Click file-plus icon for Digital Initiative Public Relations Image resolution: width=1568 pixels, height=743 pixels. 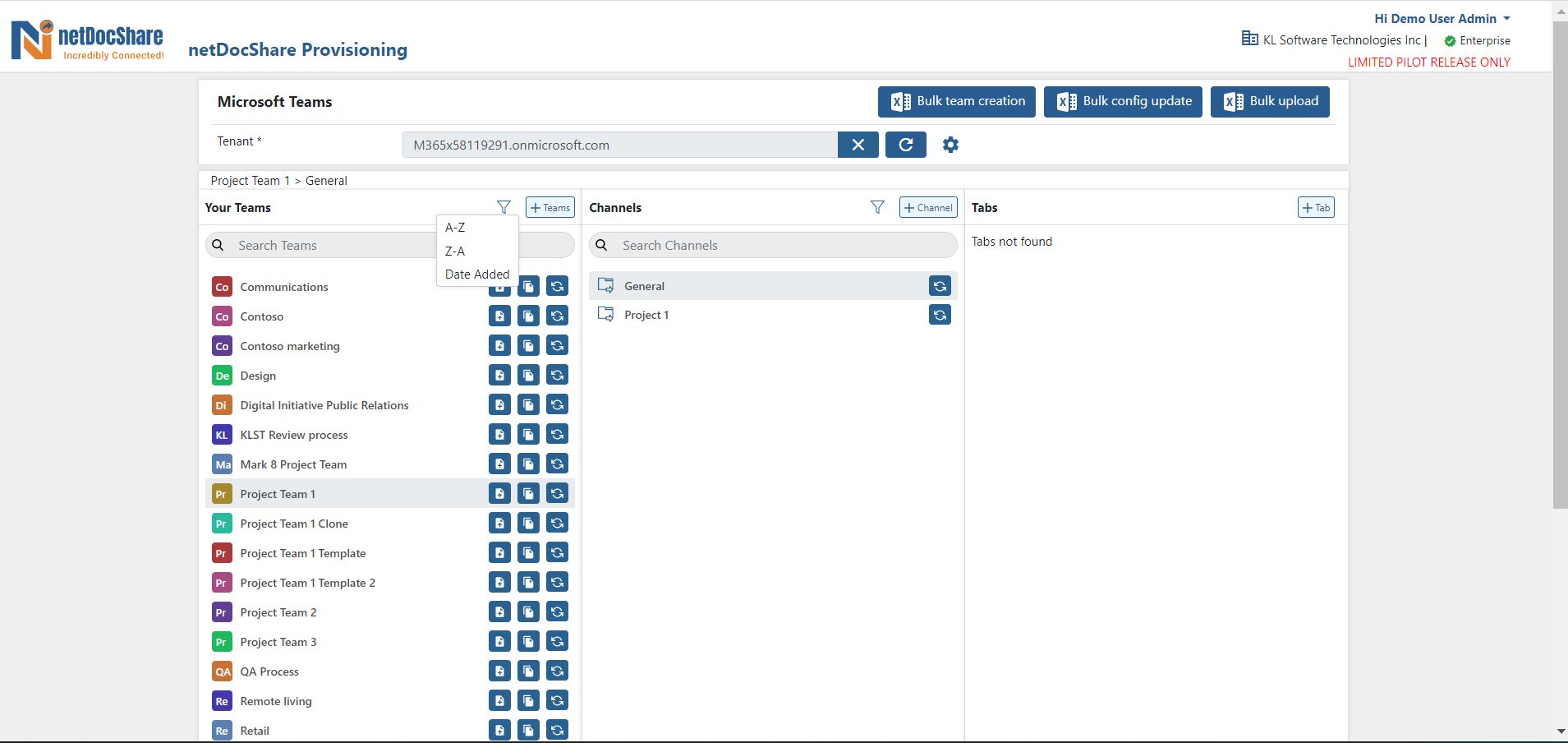(x=499, y=404)
